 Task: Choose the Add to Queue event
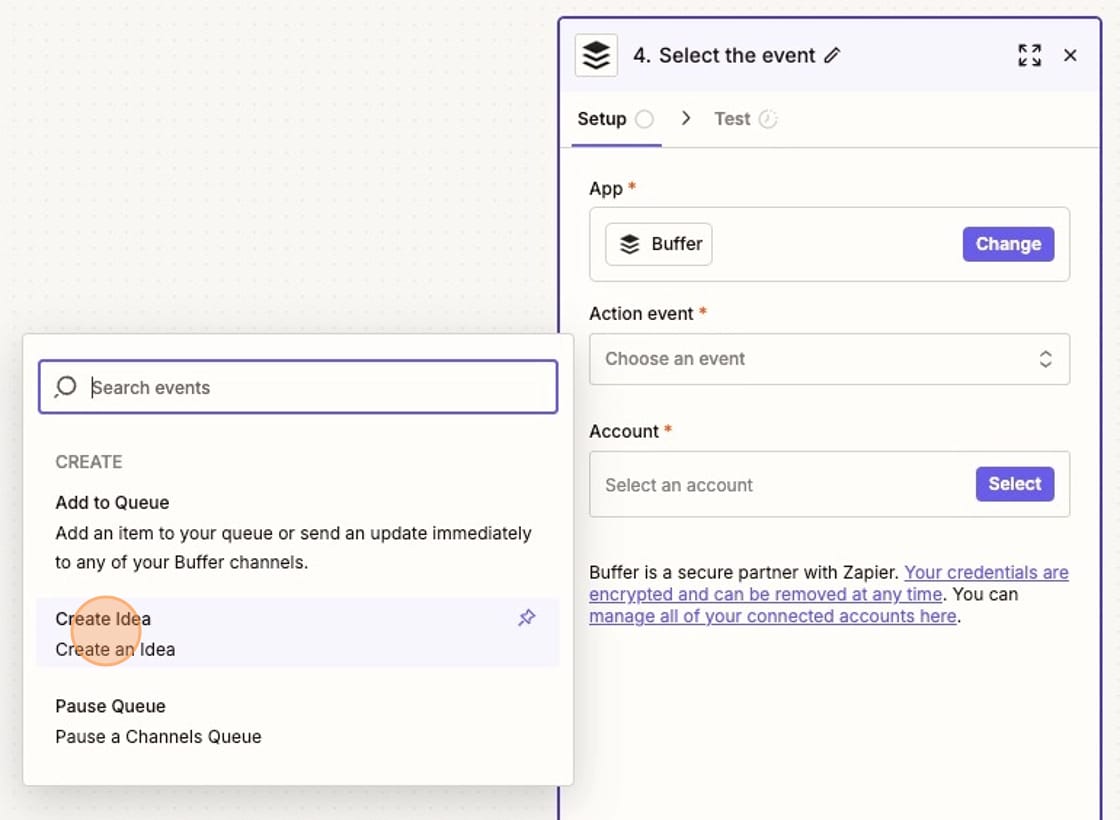(x=298, y=532)
